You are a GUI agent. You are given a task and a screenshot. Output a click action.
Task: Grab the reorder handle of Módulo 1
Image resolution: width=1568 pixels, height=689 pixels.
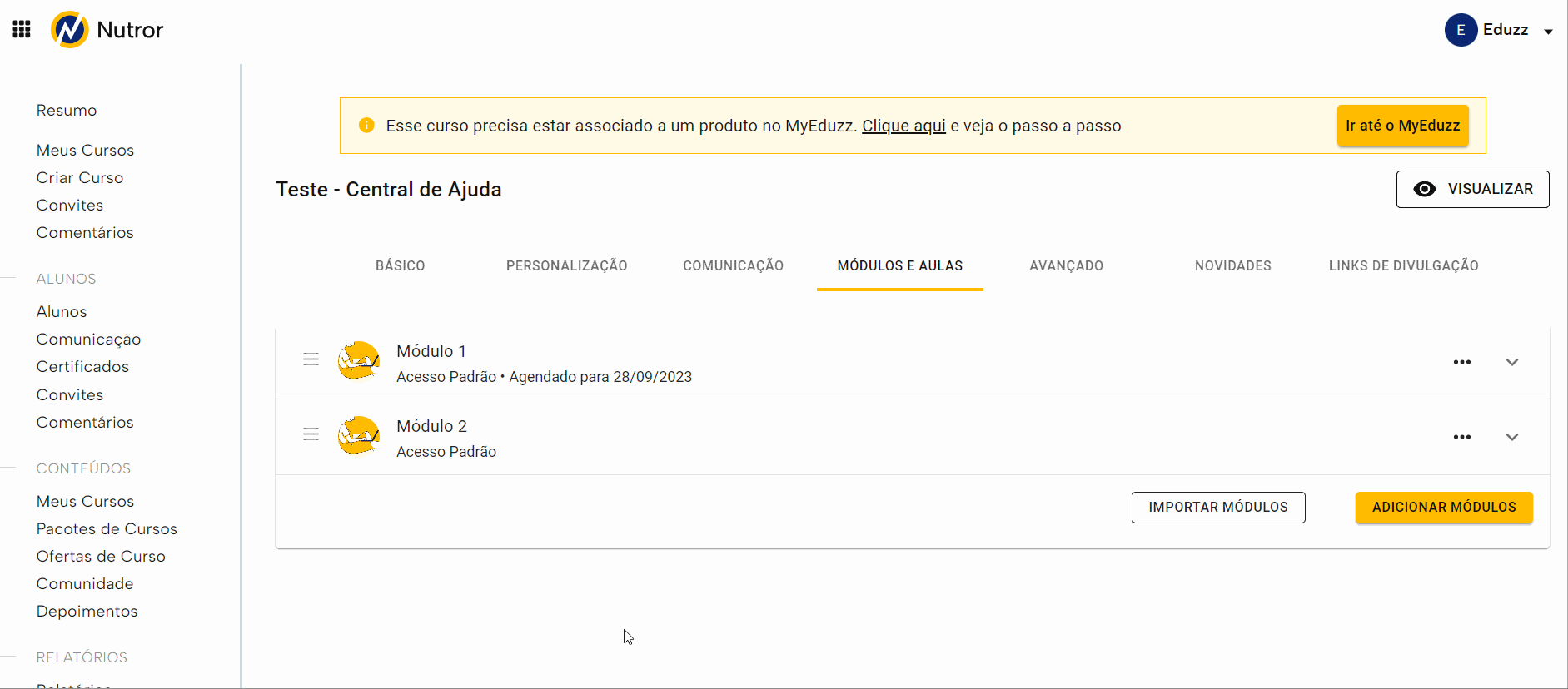pyautogui.click(x=311, y=359)
